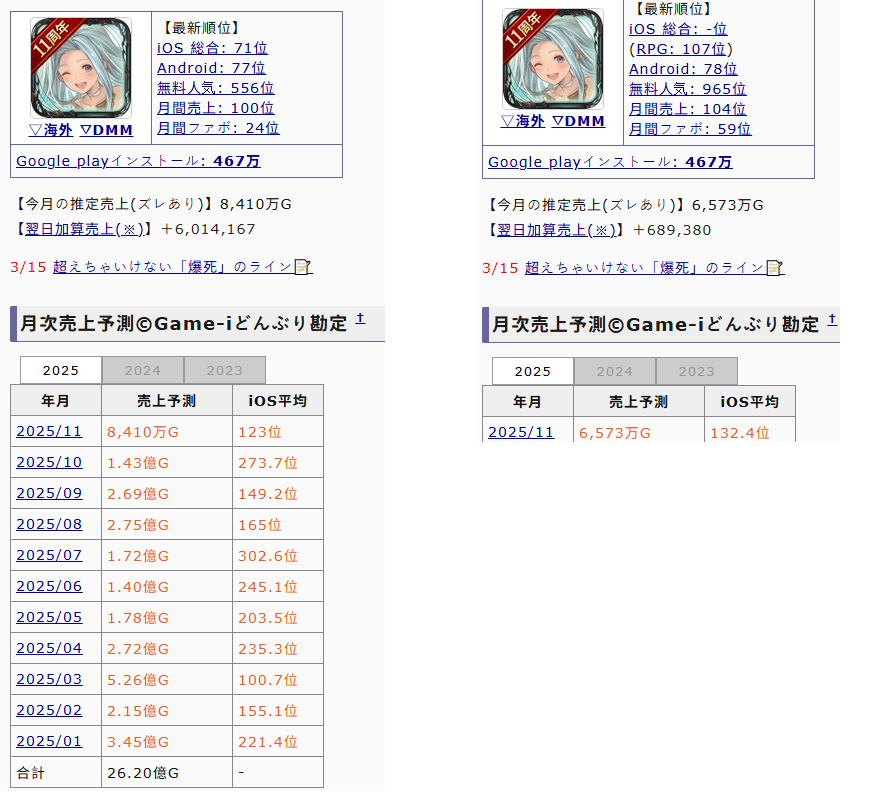Open right 翌日加算売上(※) link
This screenshot has height=795, width=874.
tap(557, 230)
